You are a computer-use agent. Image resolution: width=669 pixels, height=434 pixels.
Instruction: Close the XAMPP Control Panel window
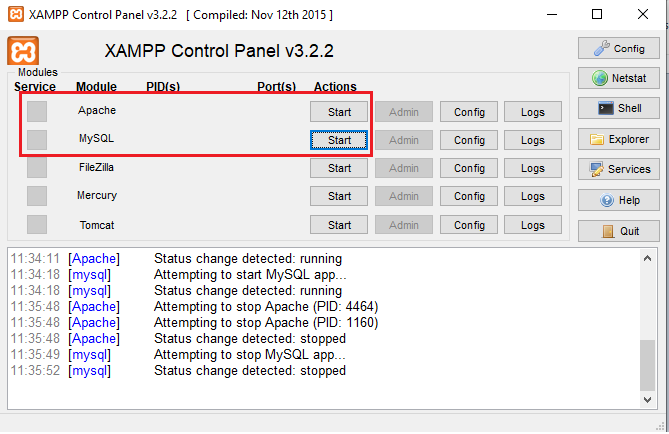(x=643, y=14)
